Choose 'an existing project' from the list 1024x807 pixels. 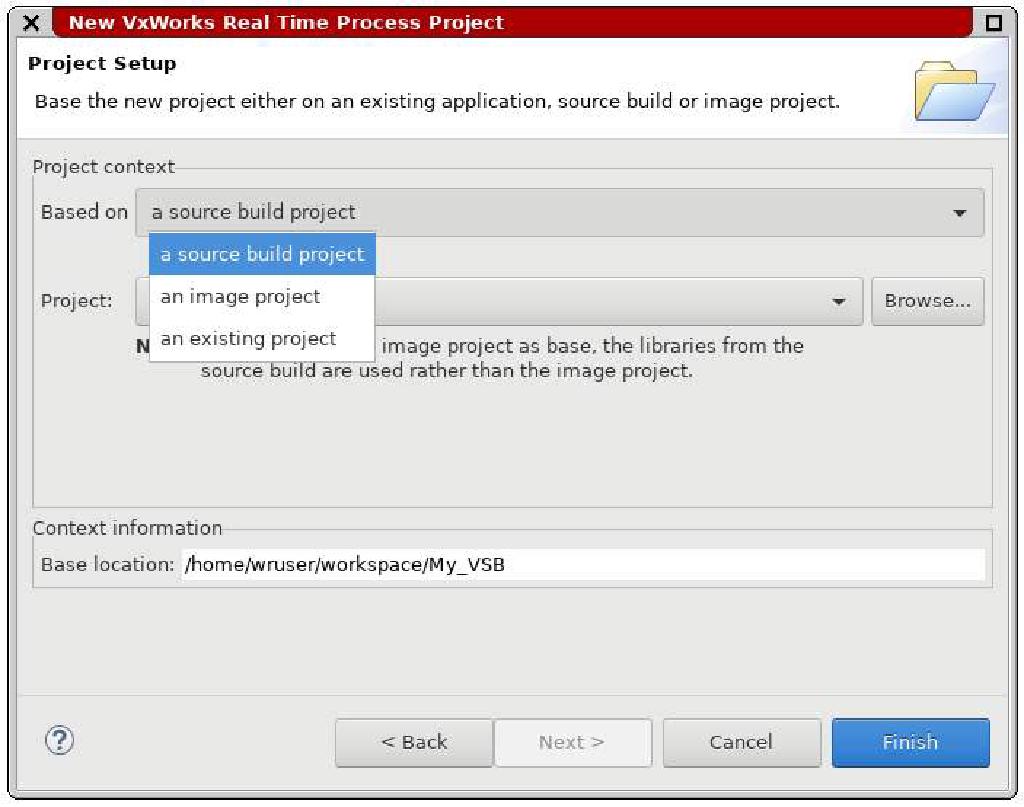coord(247,338)
